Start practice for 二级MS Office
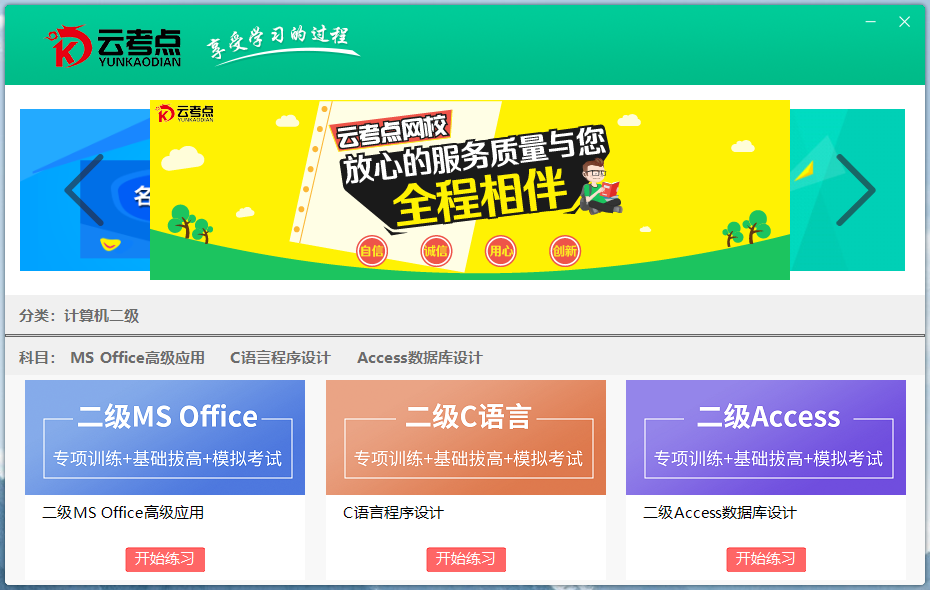 pyautogui.click(x=165, y=559)
